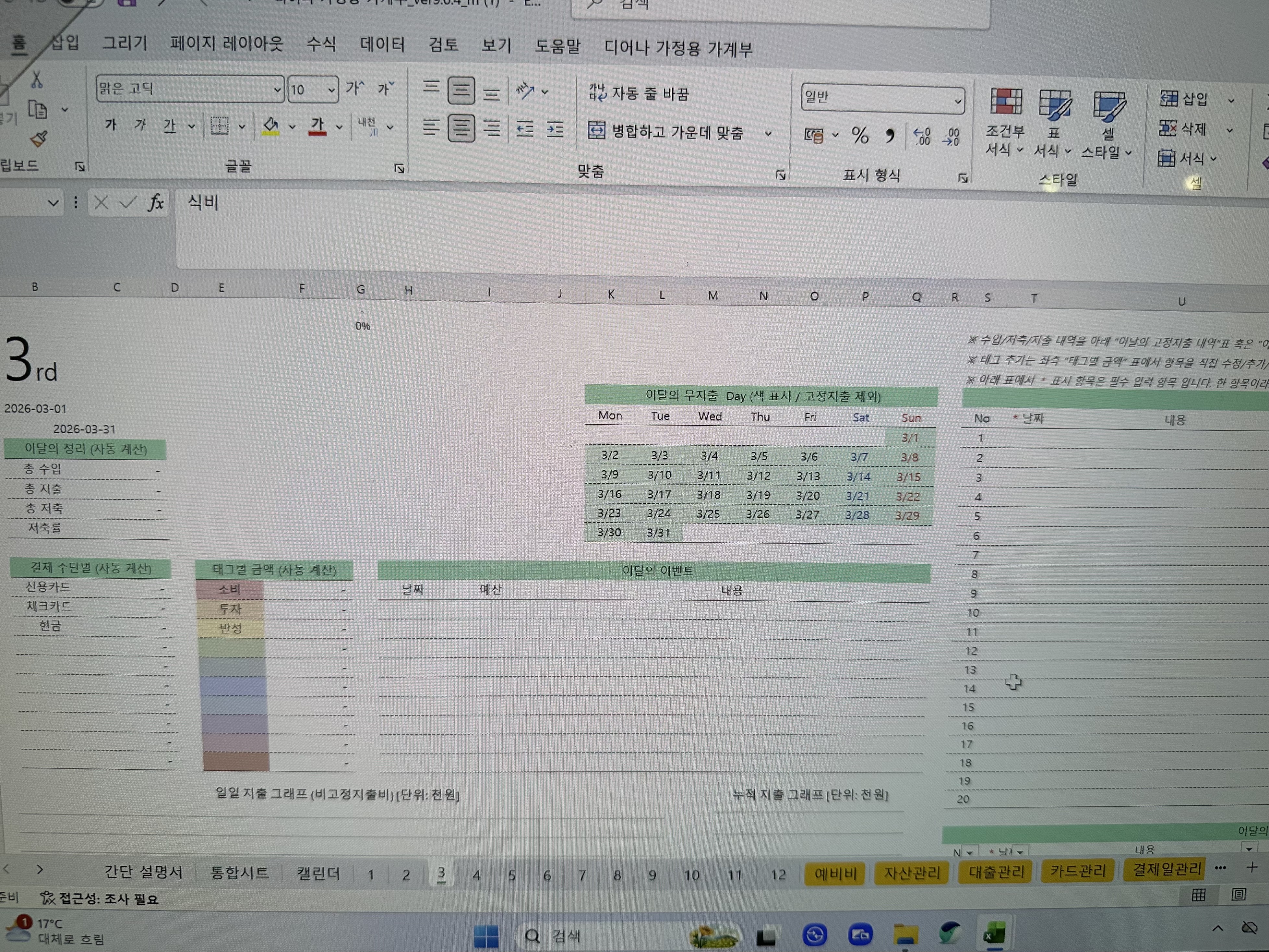This screenshot has height=952, width=1269.
Task: Click accounting number format icon
Action: (814, 136)
